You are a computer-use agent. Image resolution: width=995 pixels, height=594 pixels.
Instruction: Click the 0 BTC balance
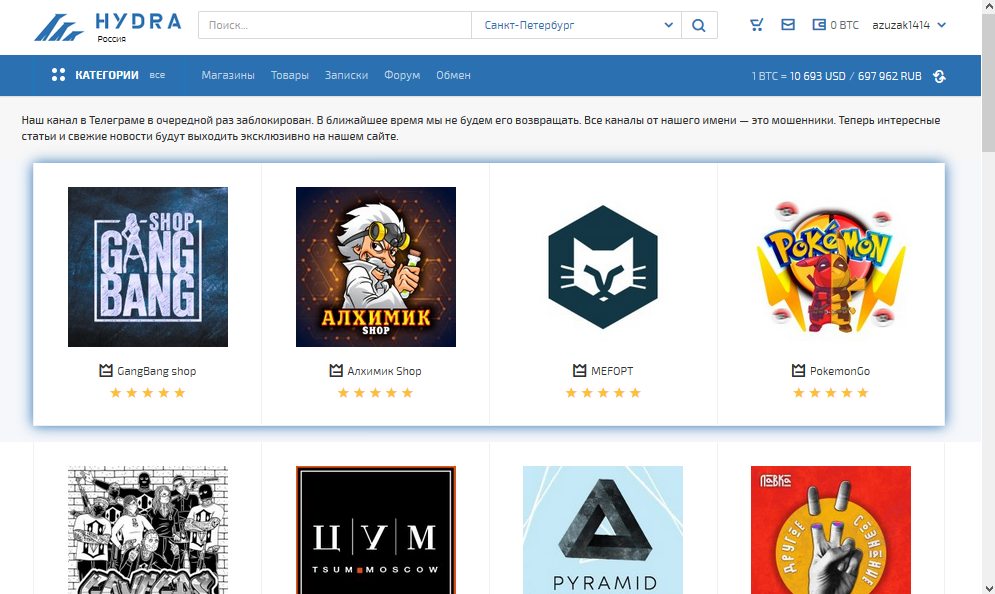pyautogui.click(x=845, y=25)
